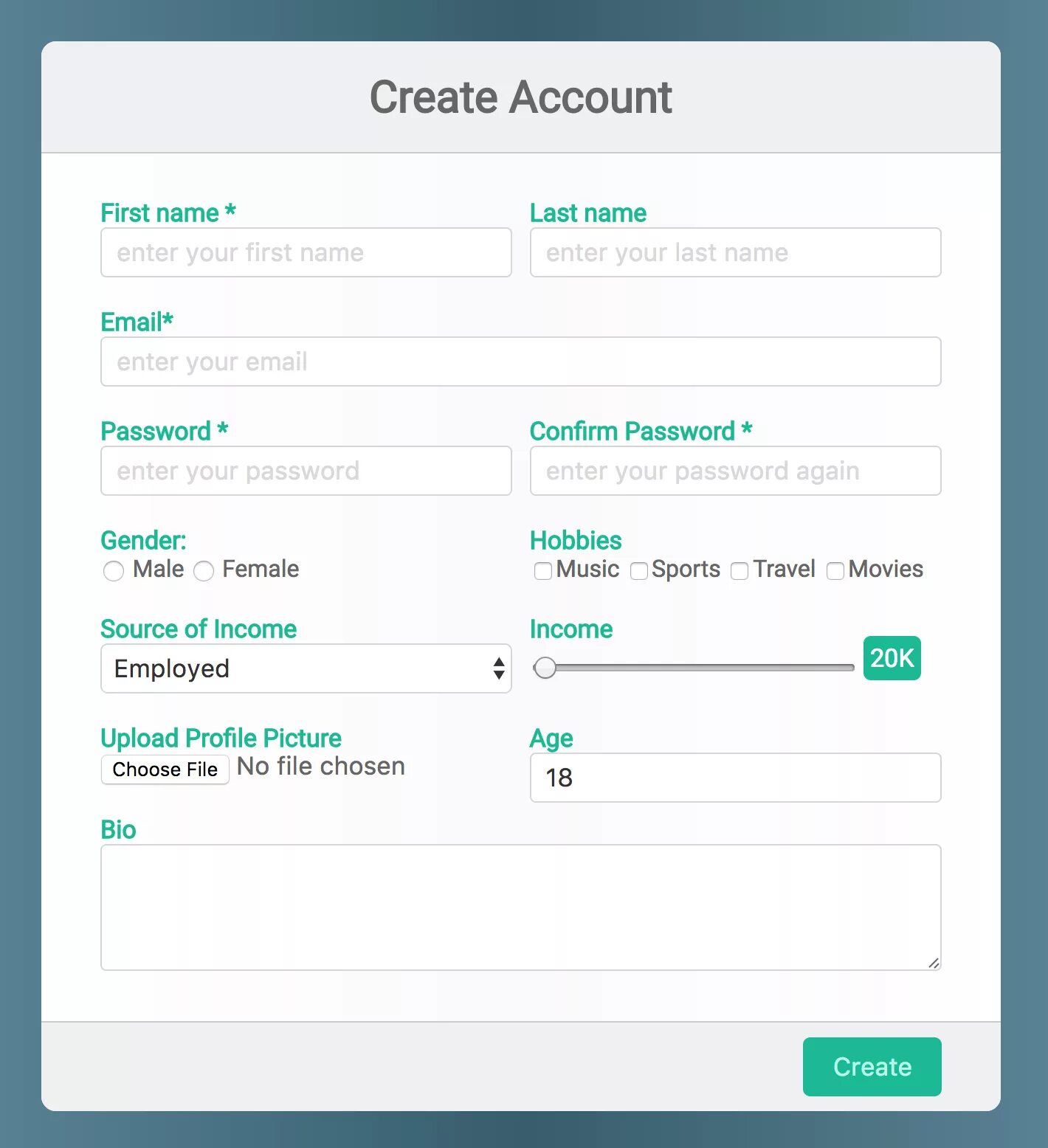Focus the Last name text box

point(735,252)
